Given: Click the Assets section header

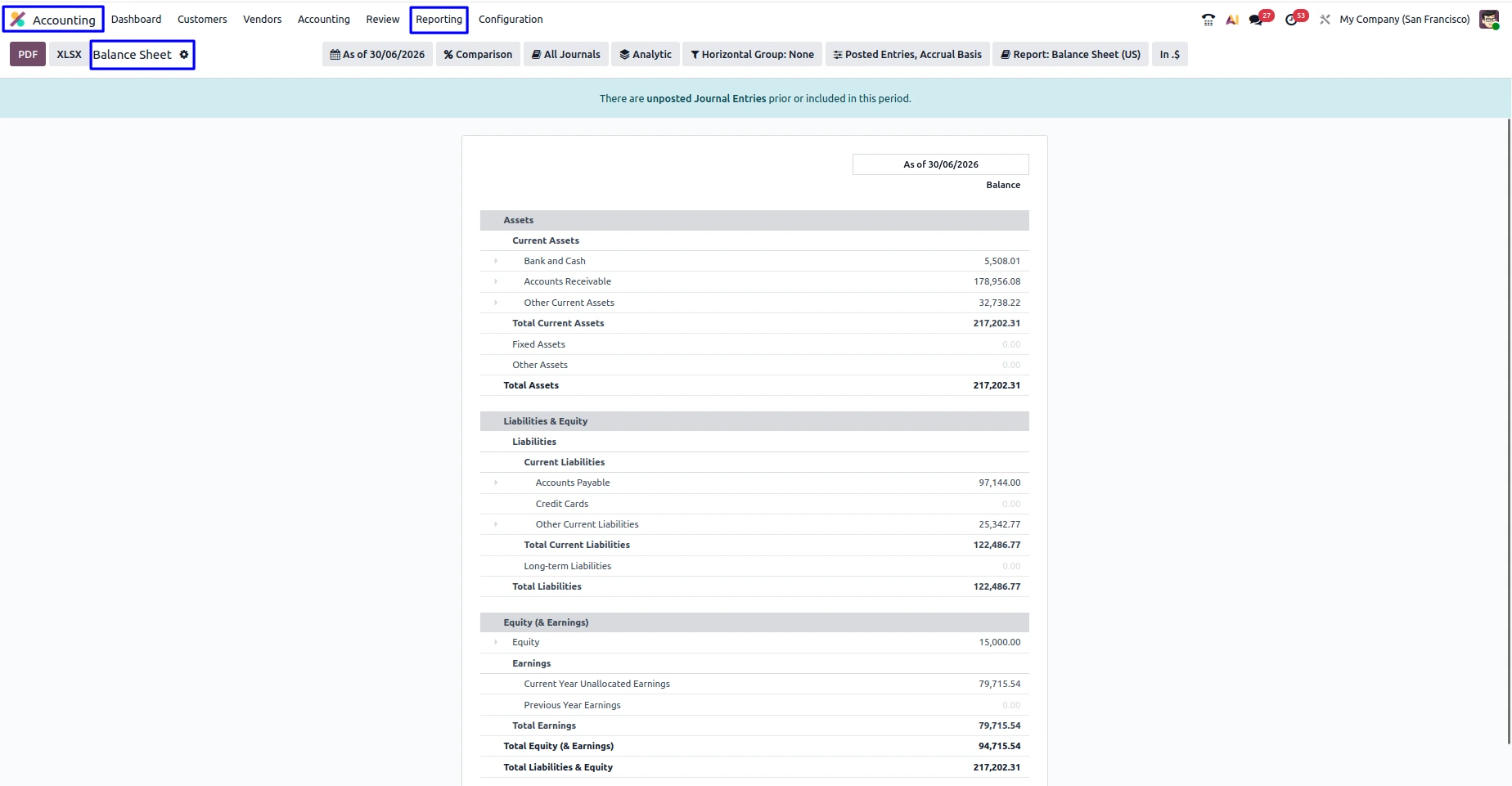Looking at the screenshot, I should pos(754,220).
